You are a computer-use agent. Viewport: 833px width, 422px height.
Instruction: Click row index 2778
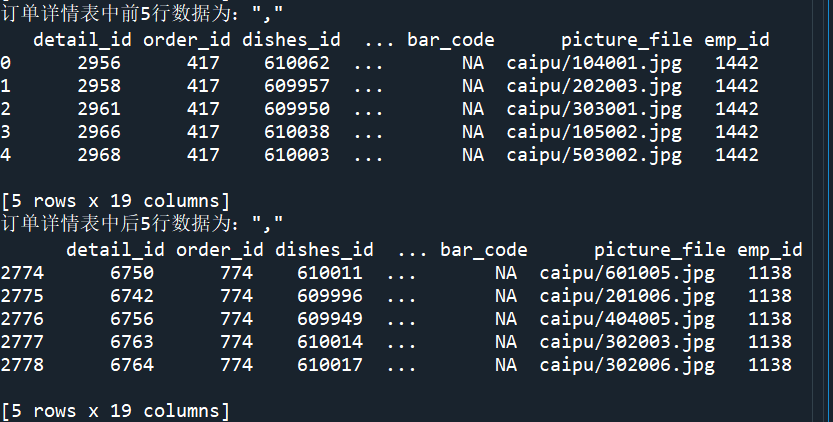point(22,365)
